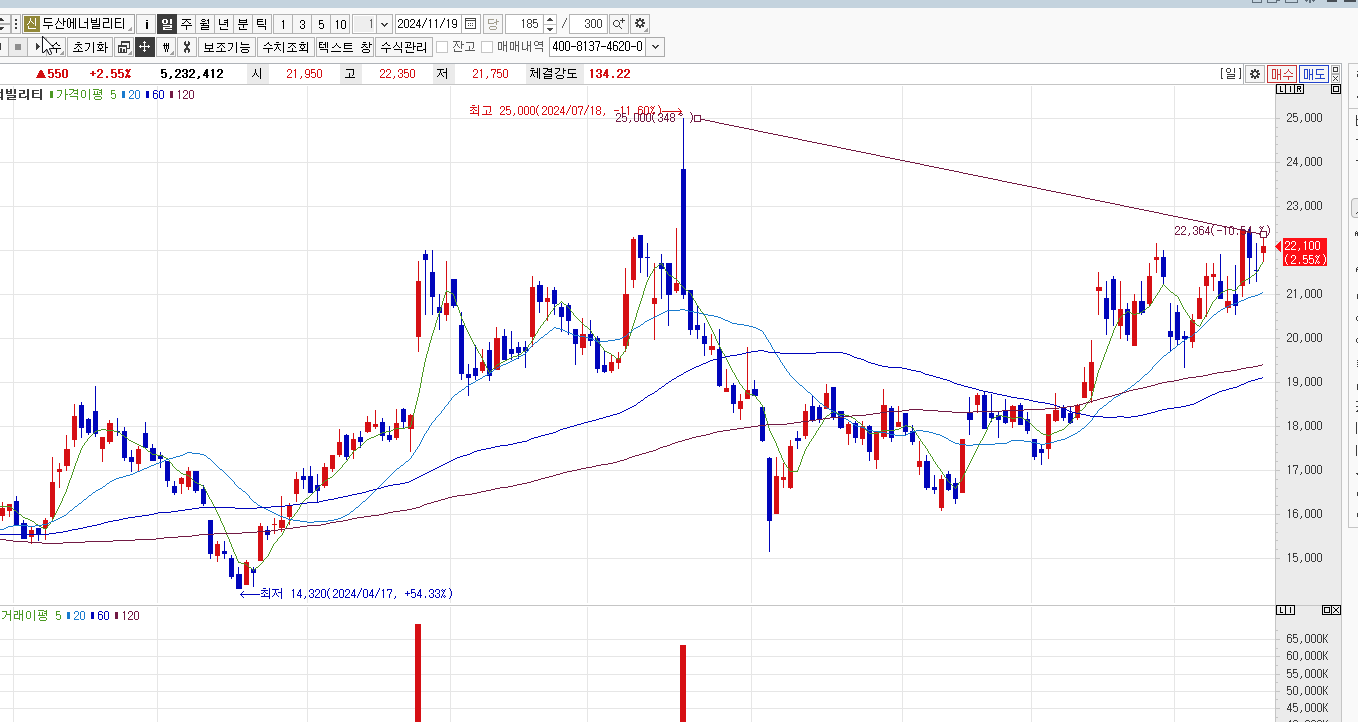Click the crosshair cursor tool icon

coord(145,47)
